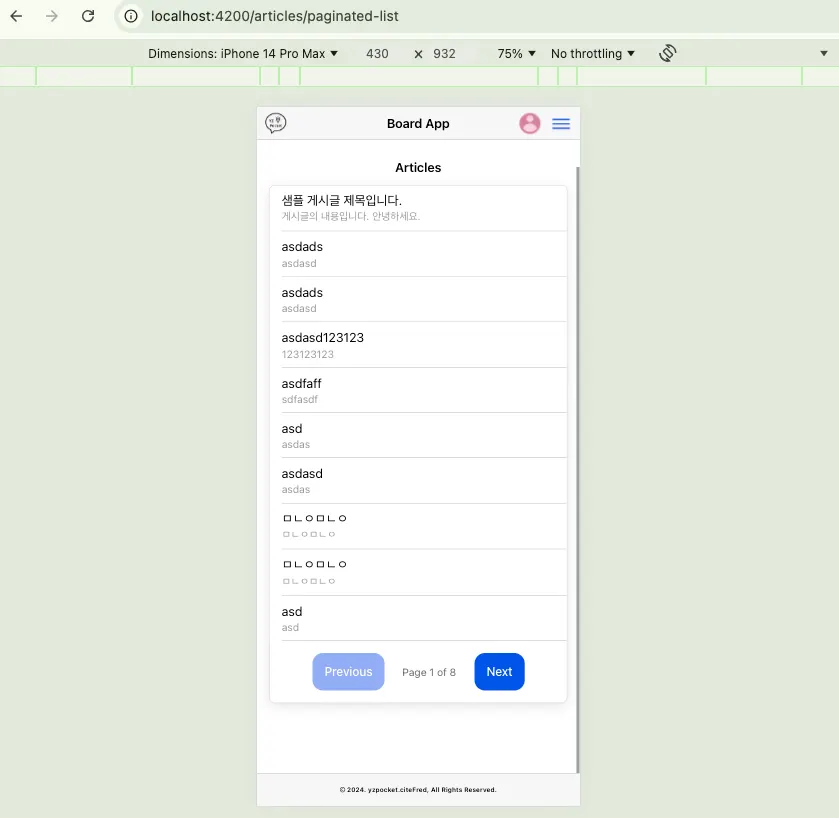839x818 pixels.
Task: Open the hamburger menu
Action: [561, 124]
